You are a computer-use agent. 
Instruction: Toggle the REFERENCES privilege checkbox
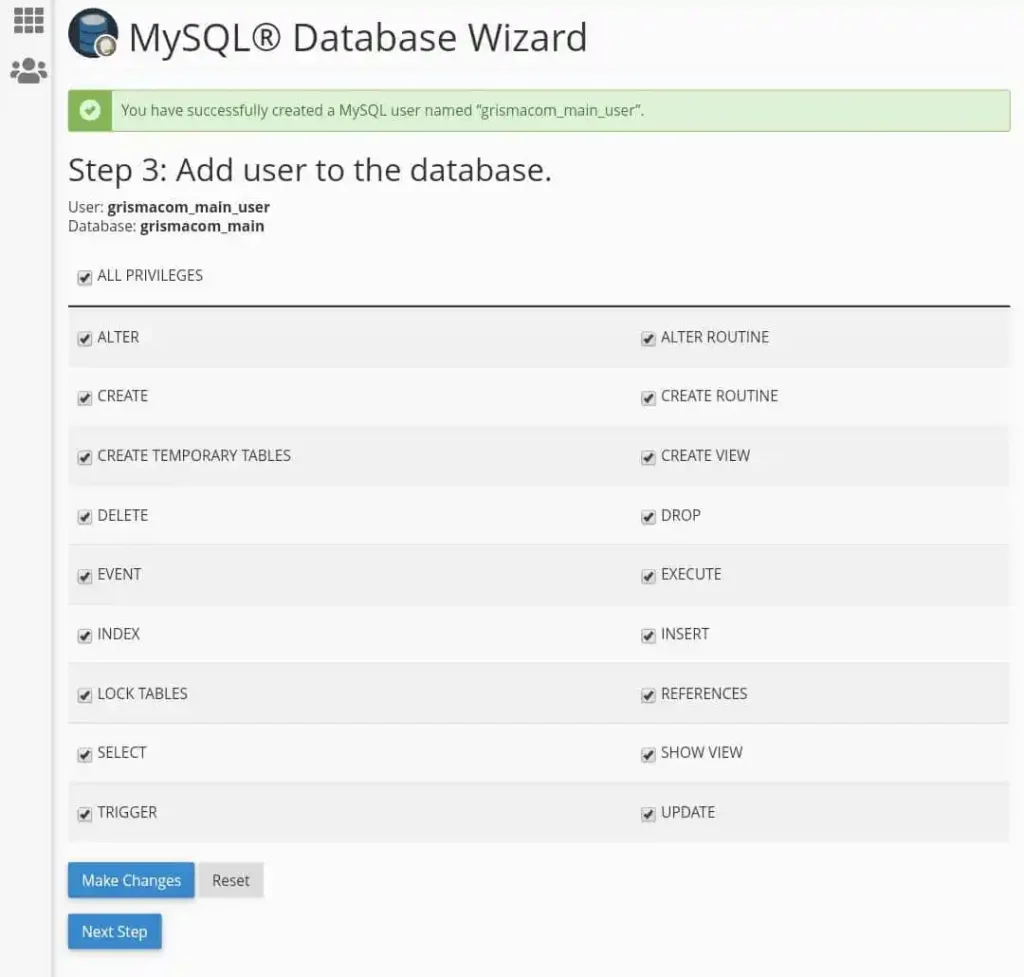coord(648,695)
